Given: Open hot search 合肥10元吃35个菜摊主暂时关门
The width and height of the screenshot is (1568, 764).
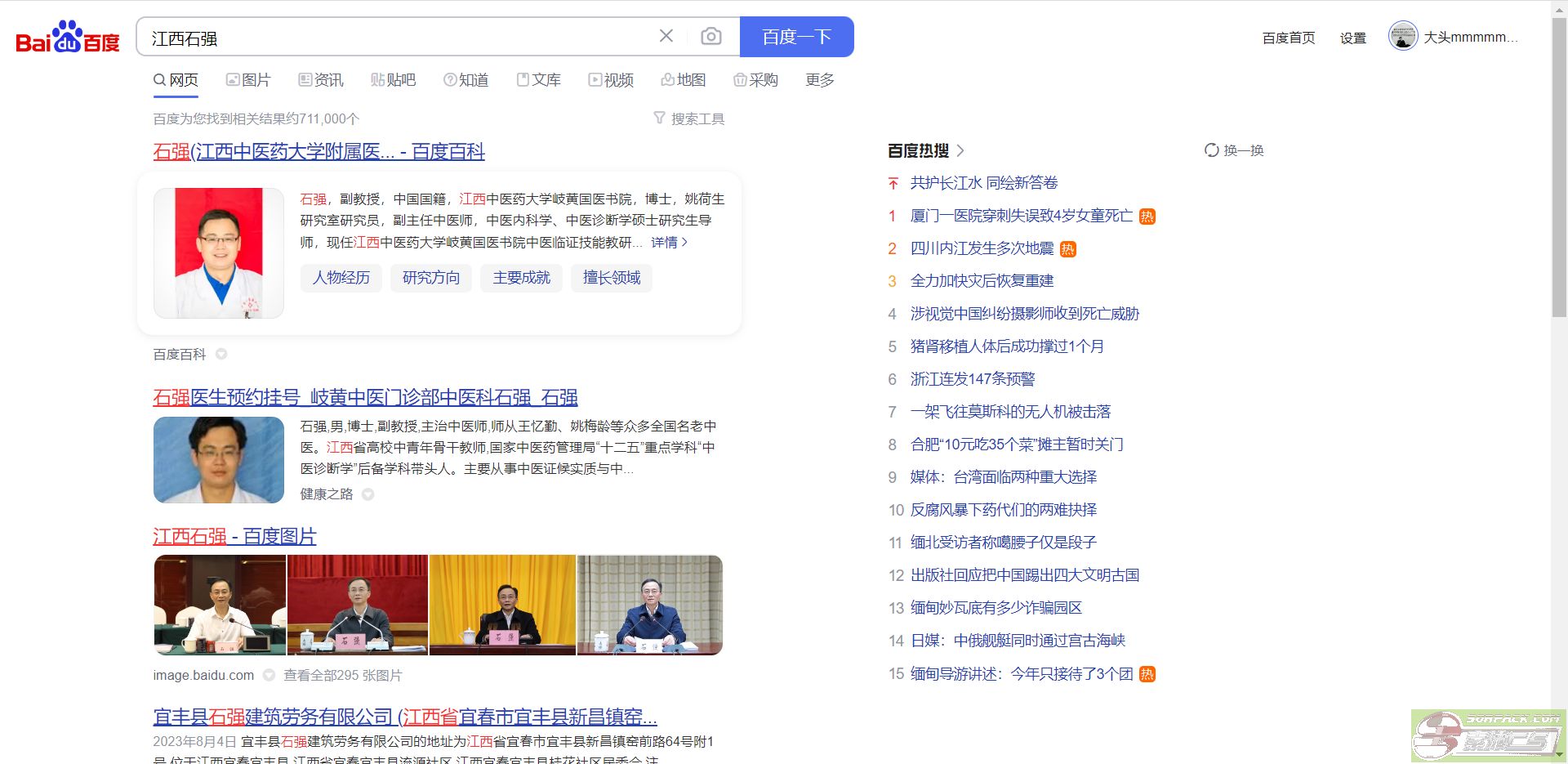Looking at the screenshot, I should (1017, 445).
